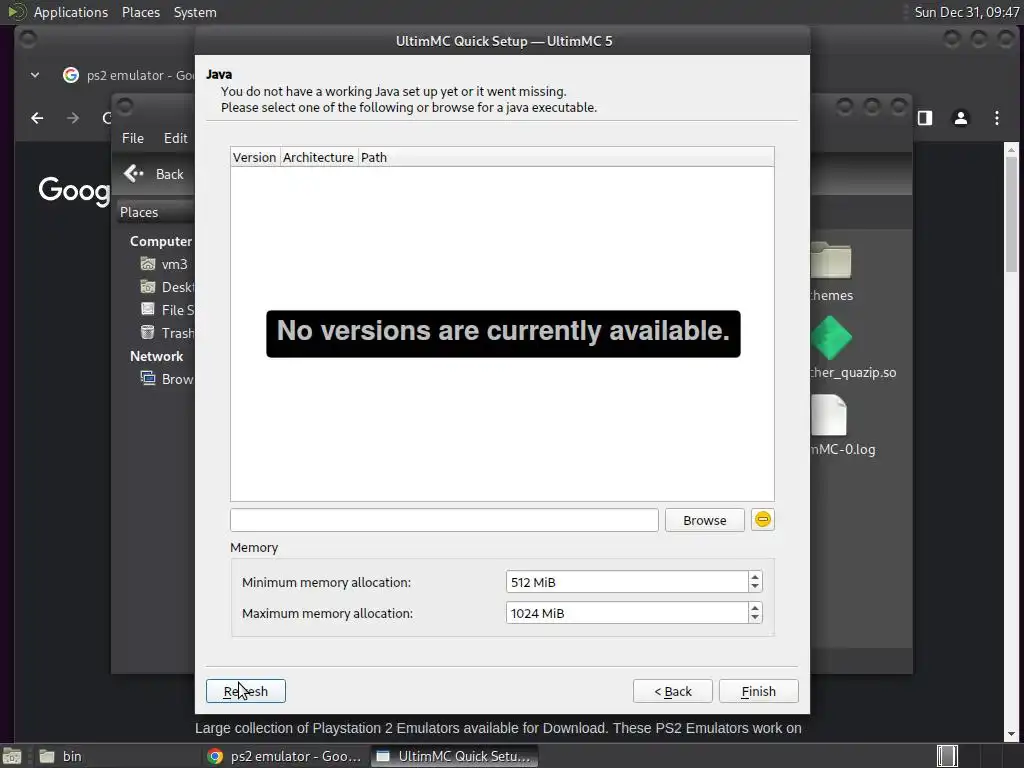The image size is (1024, 768).
Task: Open the Applications menu
Action: click(71, 12)
